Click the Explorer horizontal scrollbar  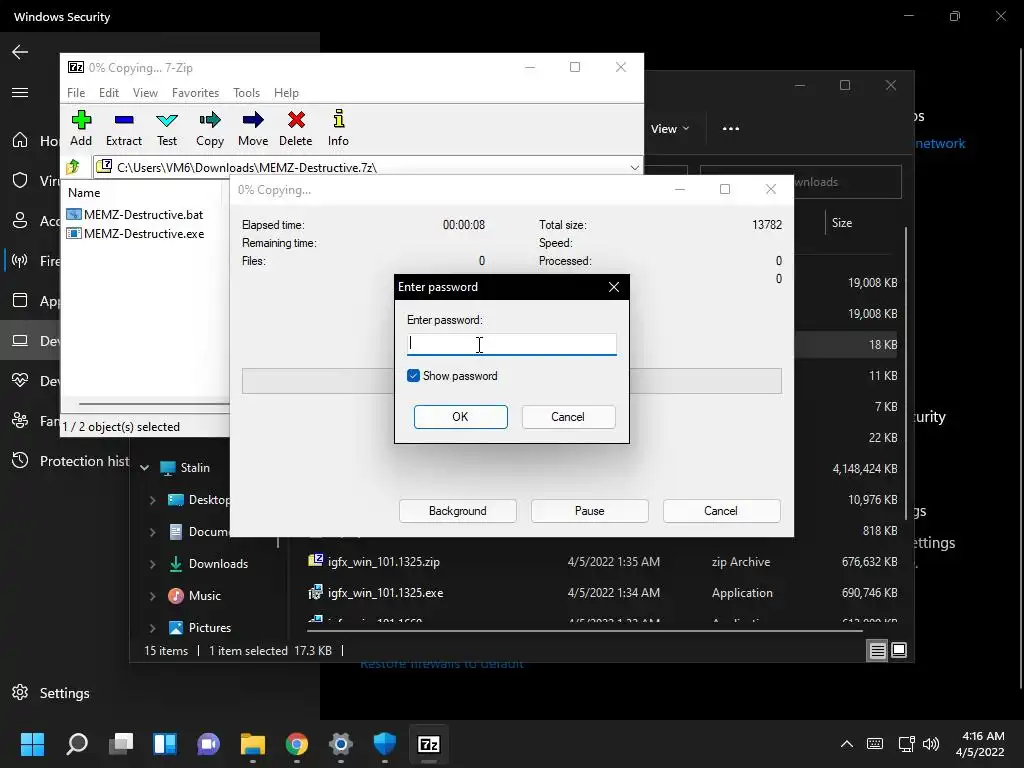584,631
